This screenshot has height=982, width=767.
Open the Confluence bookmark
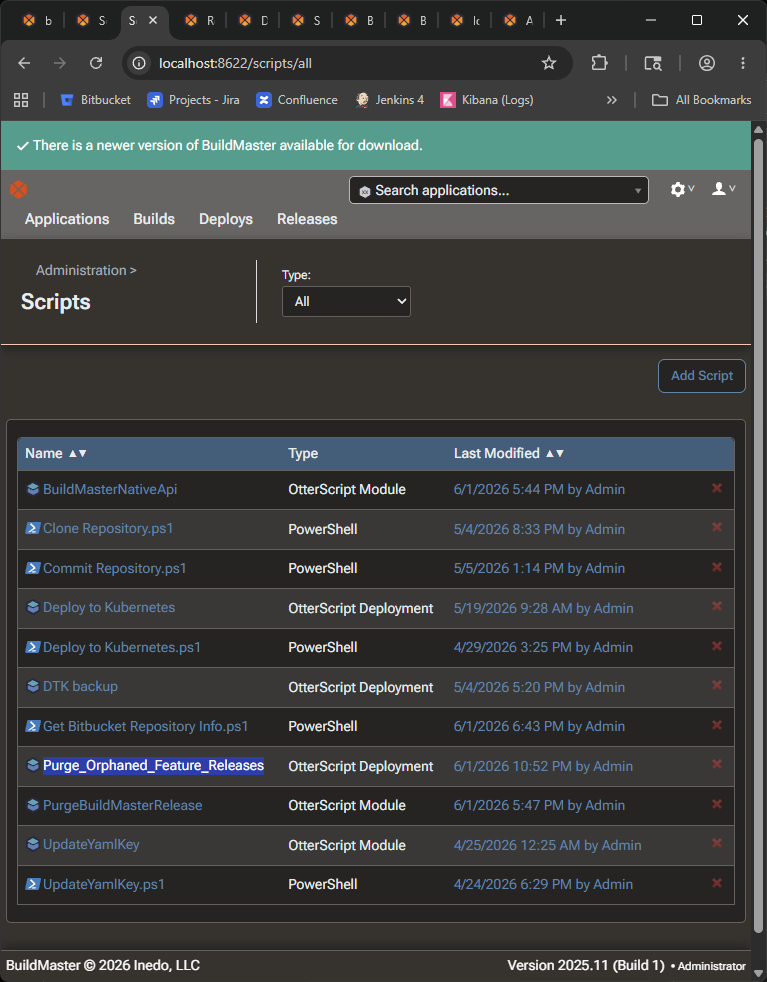click(297, 100)
